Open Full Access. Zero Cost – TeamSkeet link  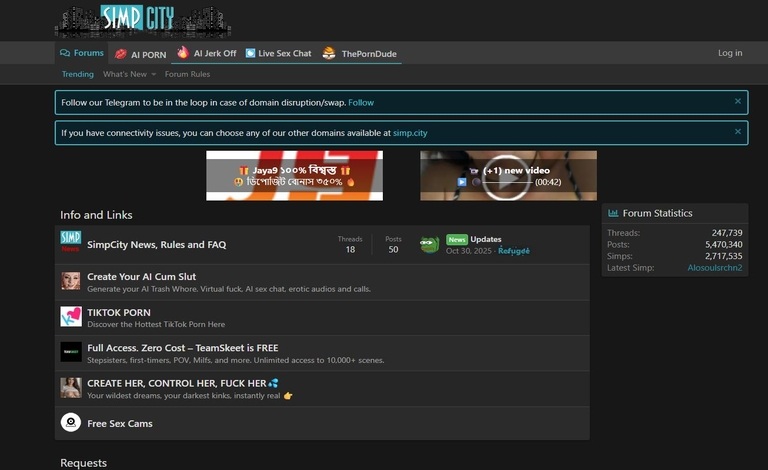click(183, 348)
